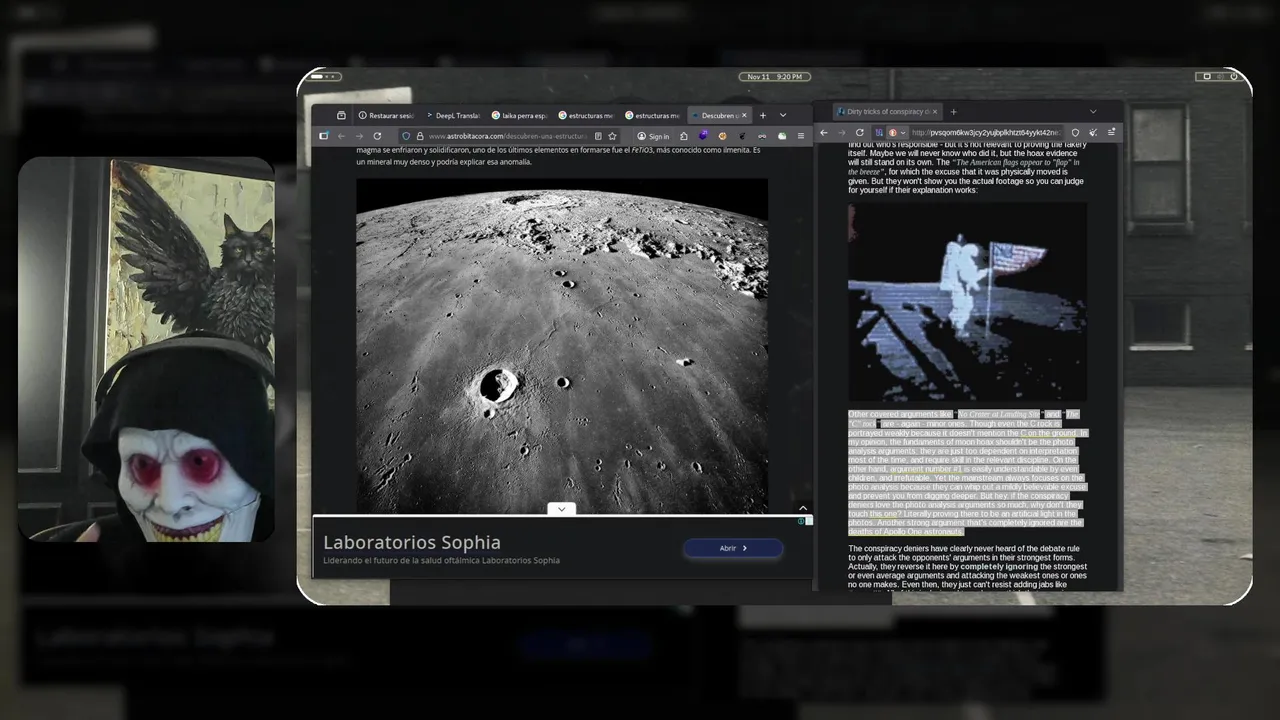Open the 'laika perra esp' Google tab
Image resolution: width=1280 pixels, height=720 pixels.
pos(519,115)
